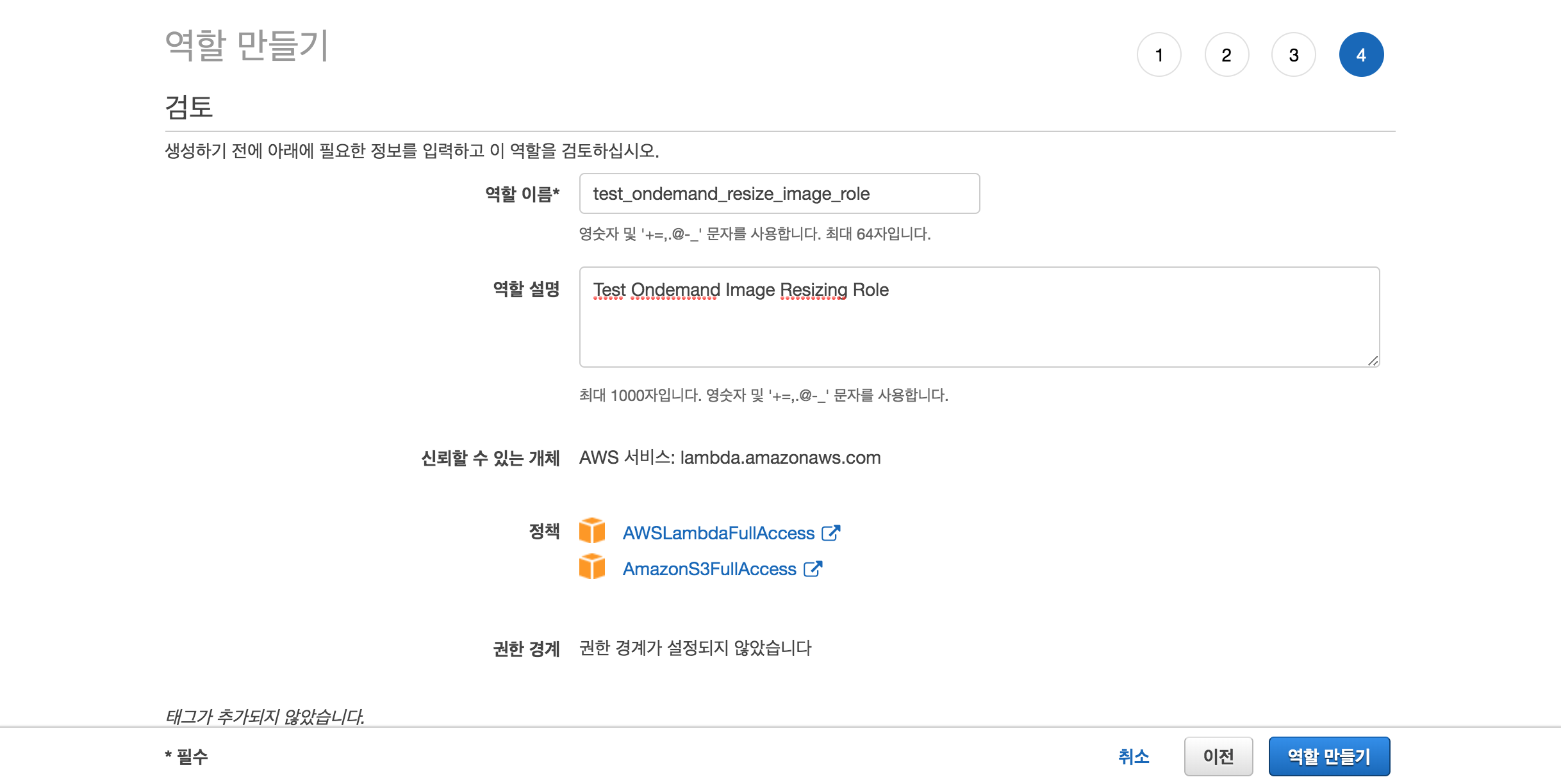Click external link icon beside AmazonS3FullAccess
Image resolution: width=1561 pixels, height=784 pixels.
[813, 569]
